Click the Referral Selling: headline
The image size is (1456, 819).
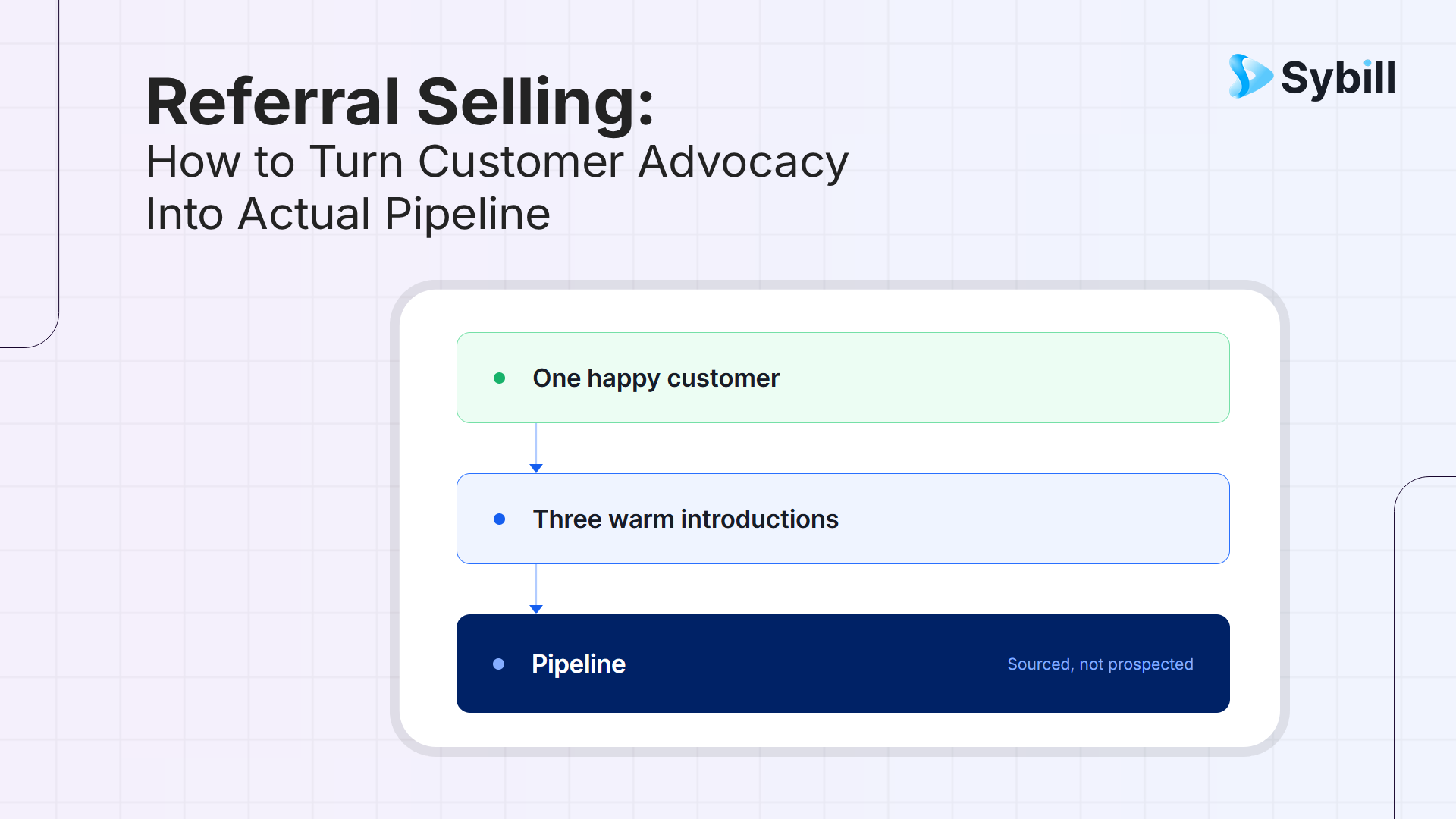(x=400, y=102)
